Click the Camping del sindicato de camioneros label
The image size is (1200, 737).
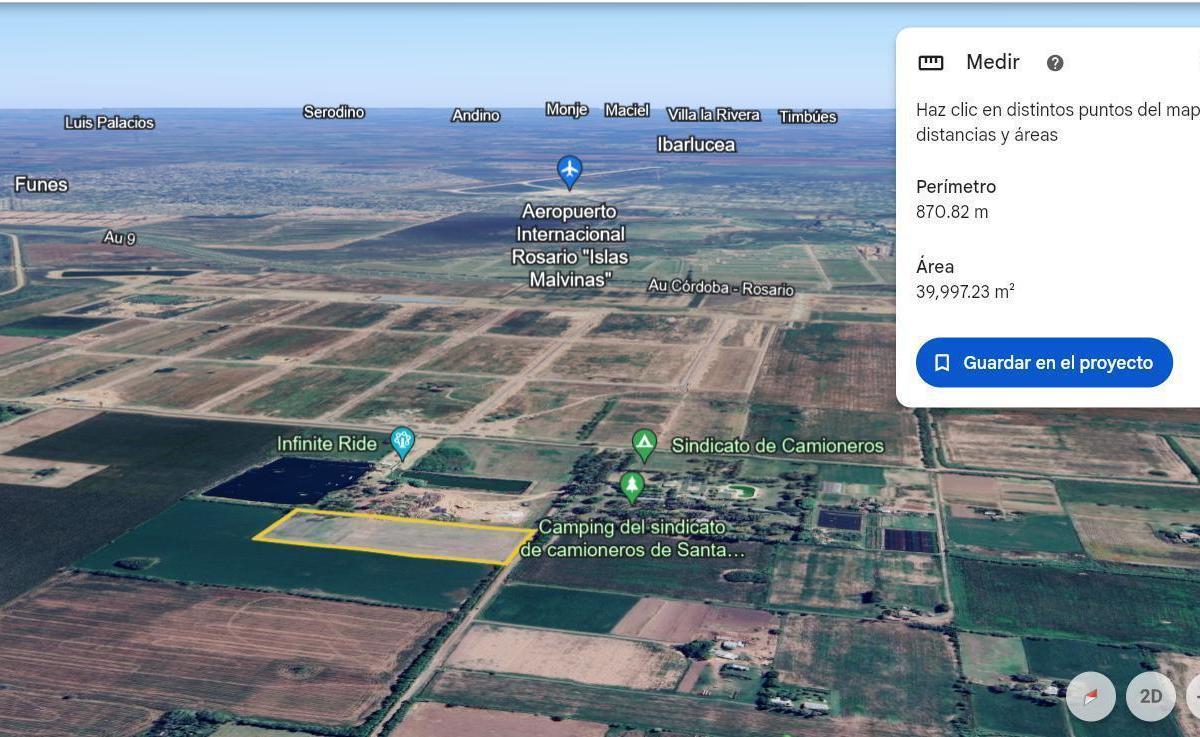(633, 538)
